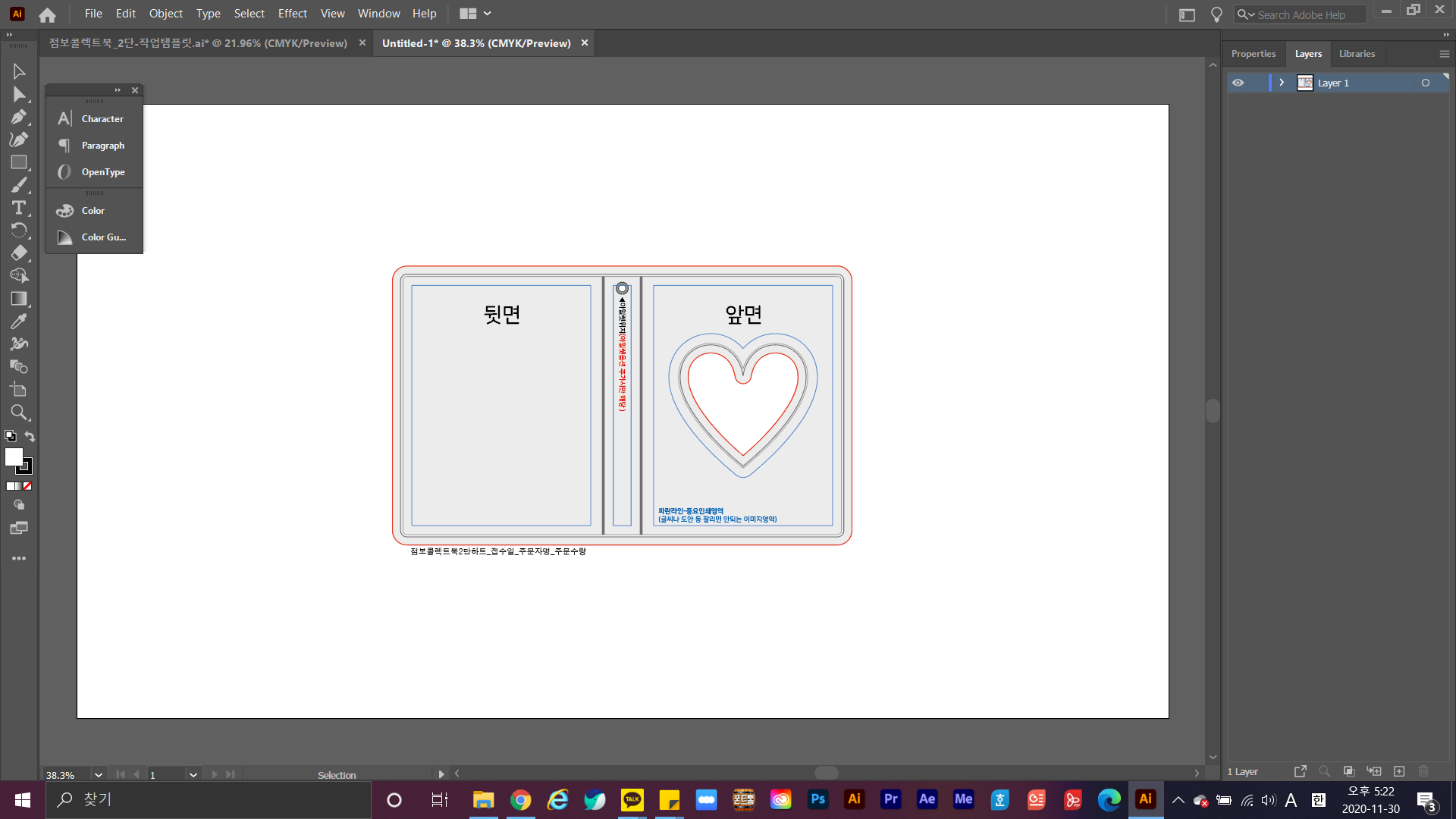Image resolution: width=1456 pixels, height=819 pixels.
Task: Swap fill and stroke colors
Action: click(30, 436)
